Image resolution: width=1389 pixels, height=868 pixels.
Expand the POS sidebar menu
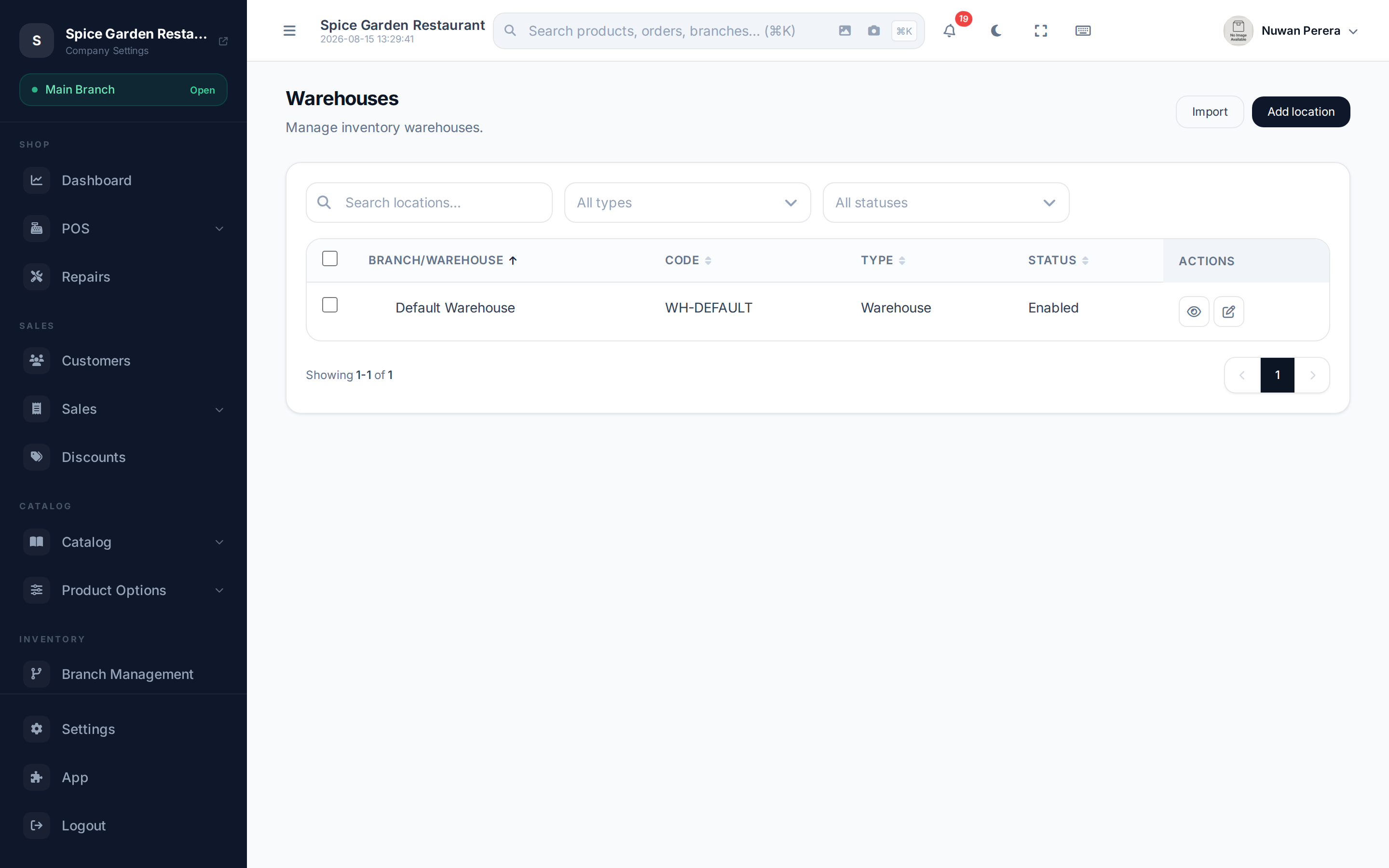click(123, 229)
